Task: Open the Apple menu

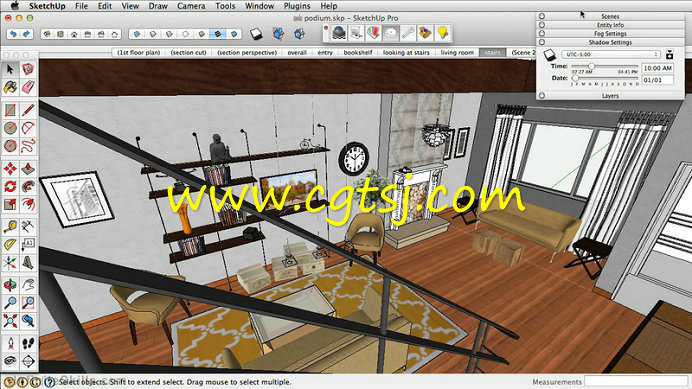Action: click(x=15, y=6)
